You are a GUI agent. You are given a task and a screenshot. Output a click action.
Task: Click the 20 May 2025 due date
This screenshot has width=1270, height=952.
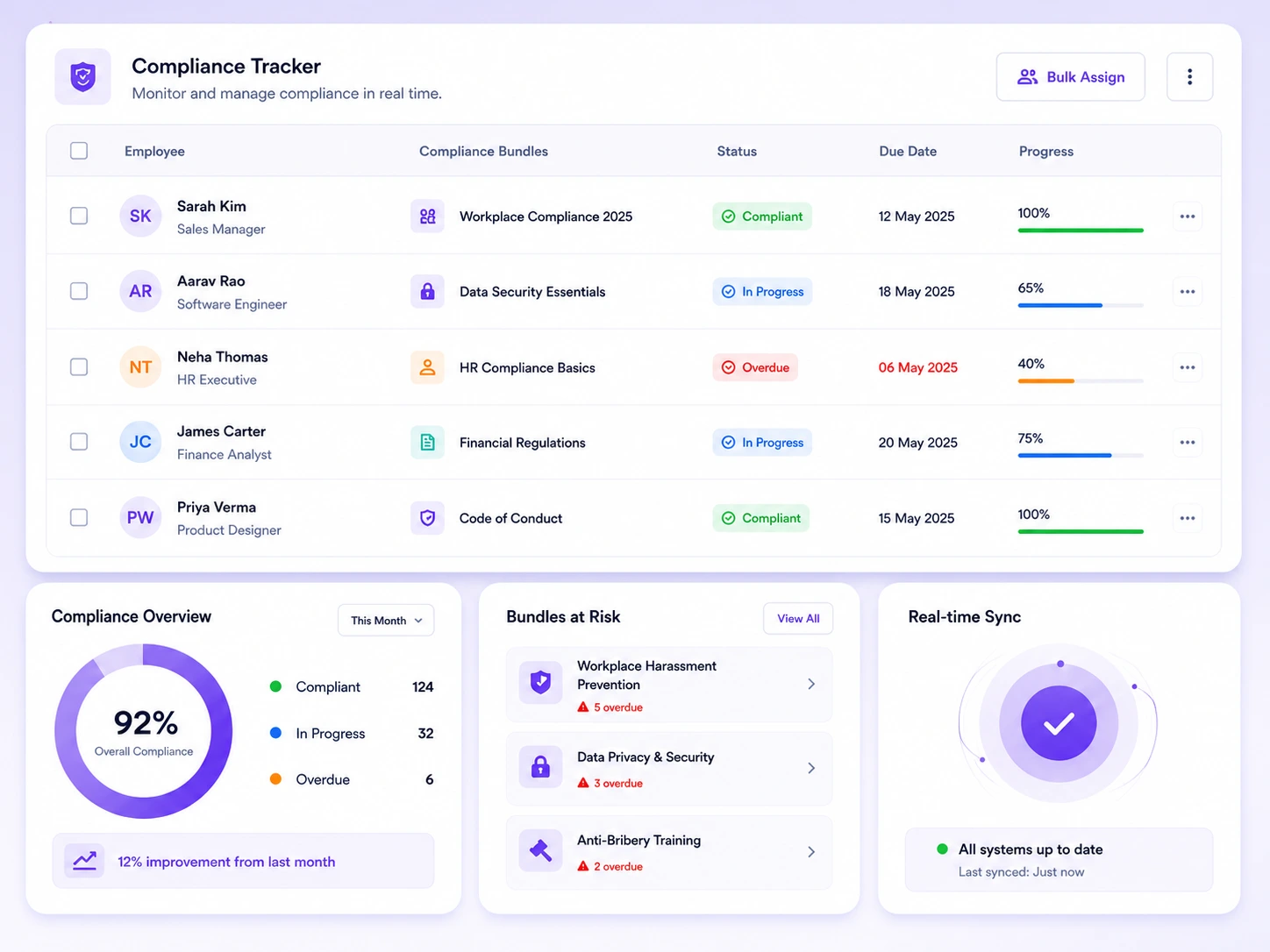[918, 443]
